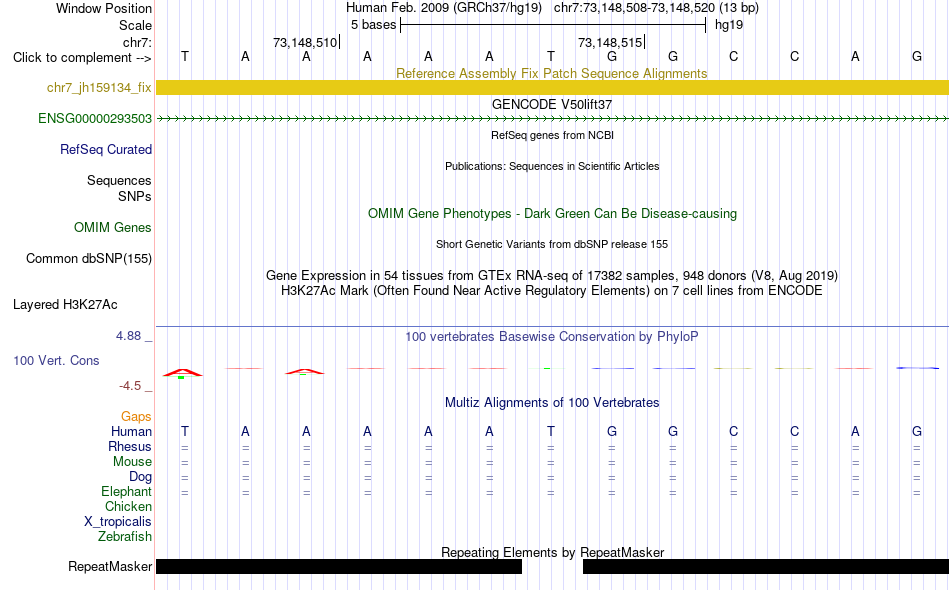Viewport: 950px width, 590px height.
Task: Click the chr7:73,148,508-73,148,520 position text
Action: 656,8
